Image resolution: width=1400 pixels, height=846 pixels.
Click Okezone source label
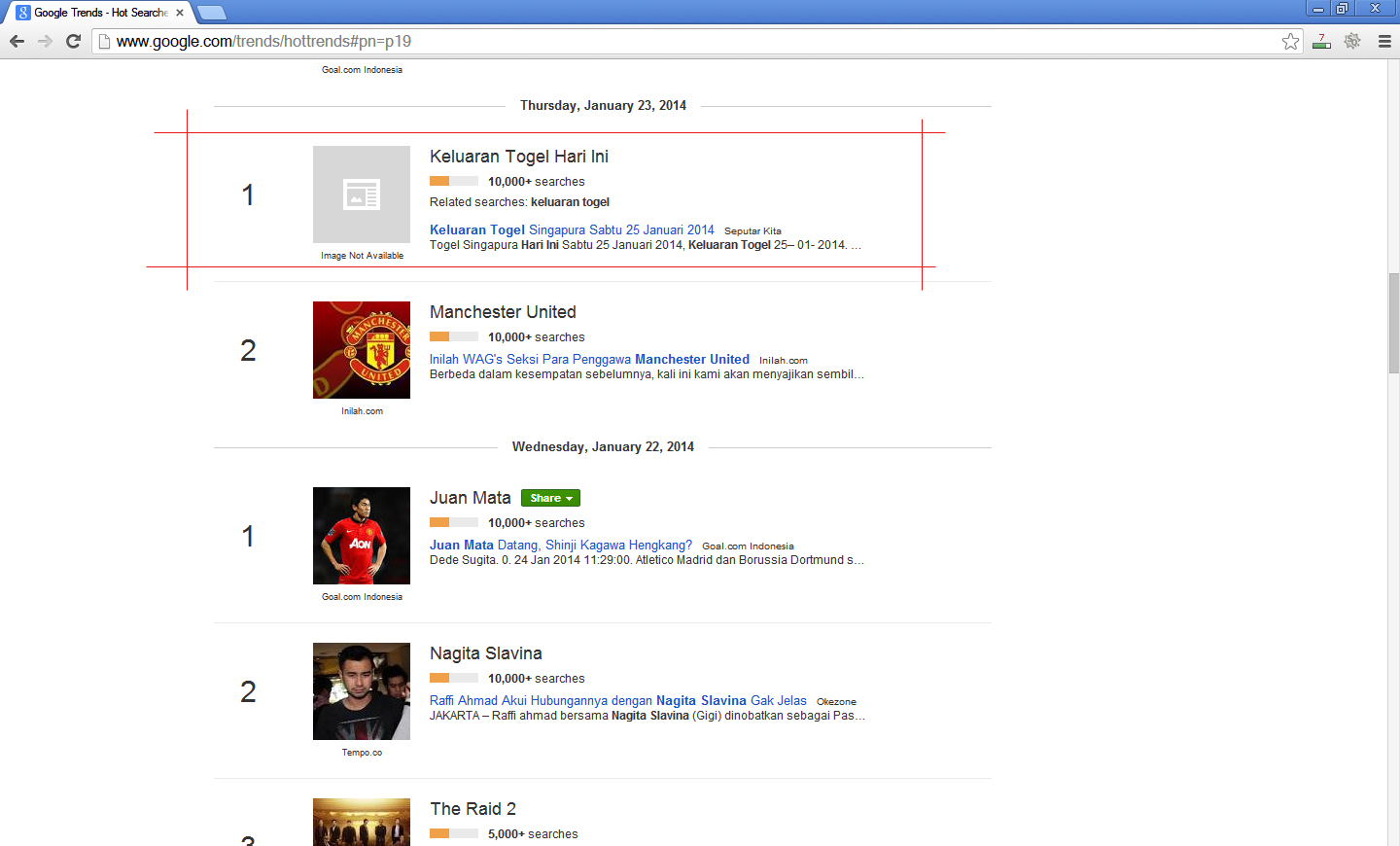pyautogui.click(x=836, y=702)
